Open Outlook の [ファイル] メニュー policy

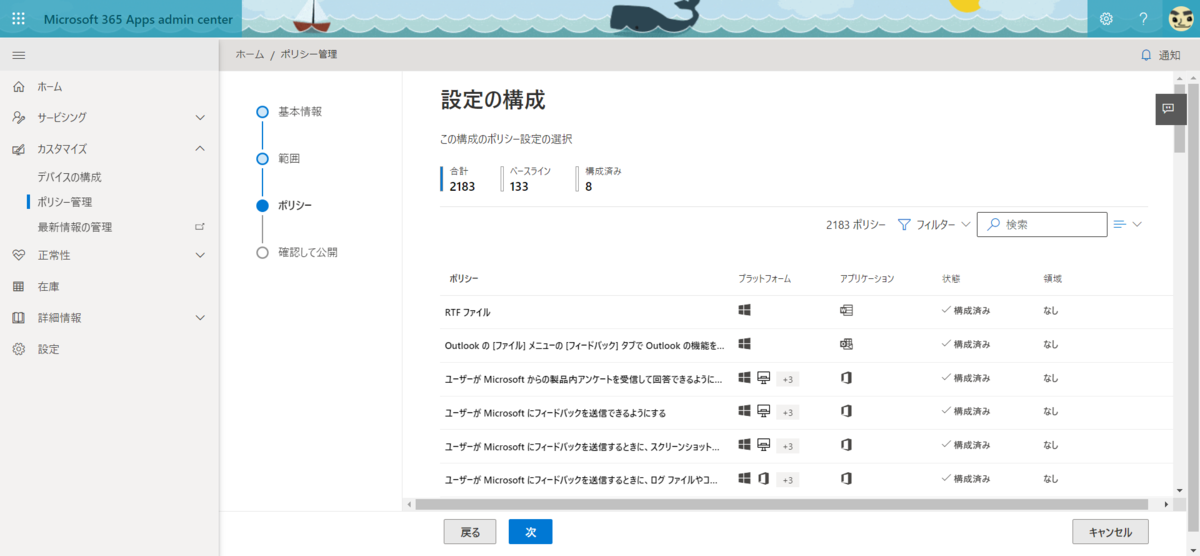pos(584,345)
